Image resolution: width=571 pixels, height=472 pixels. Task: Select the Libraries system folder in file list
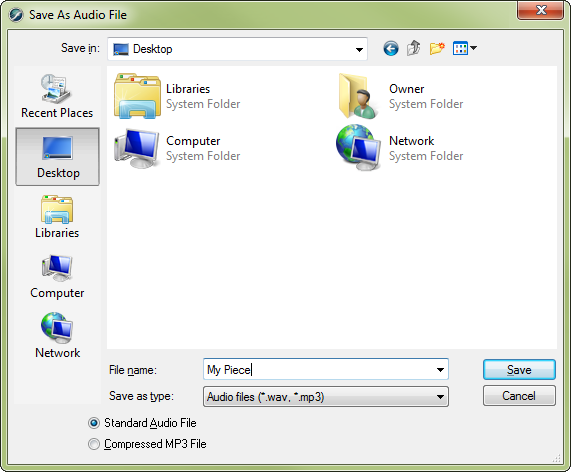coord(177,96)
